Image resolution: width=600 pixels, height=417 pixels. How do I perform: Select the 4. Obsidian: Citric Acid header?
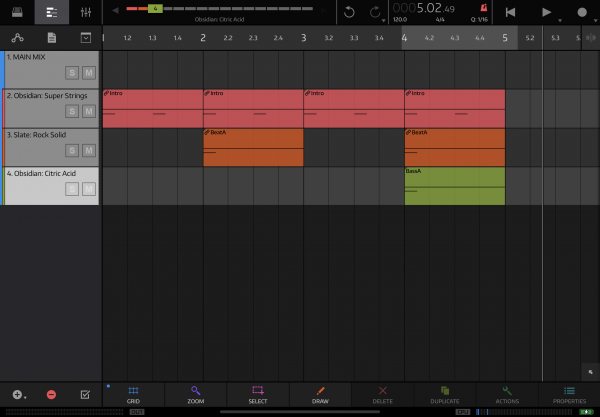click(x=51, y=186)
